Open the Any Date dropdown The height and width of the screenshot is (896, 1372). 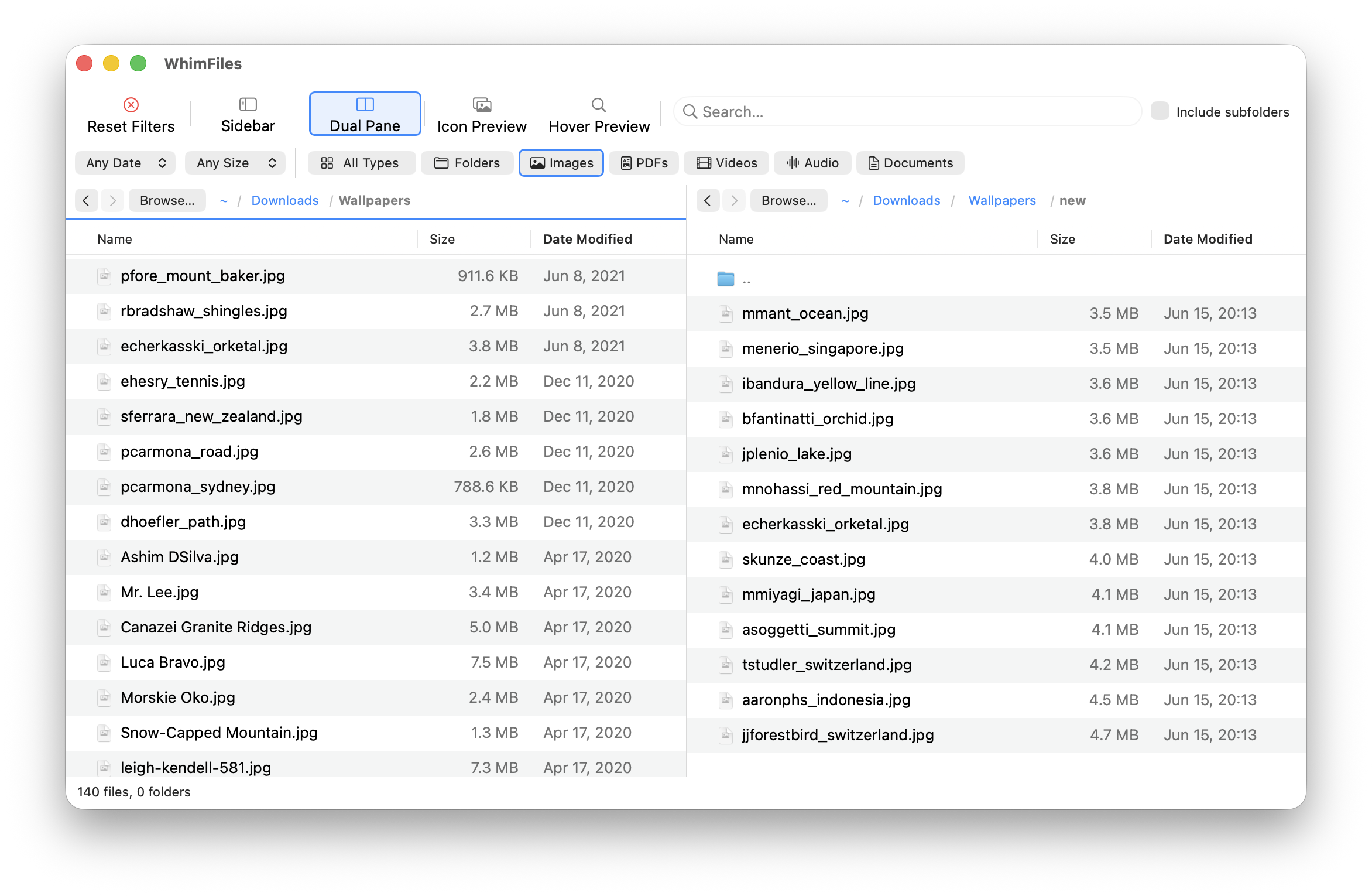click(125, 163)
